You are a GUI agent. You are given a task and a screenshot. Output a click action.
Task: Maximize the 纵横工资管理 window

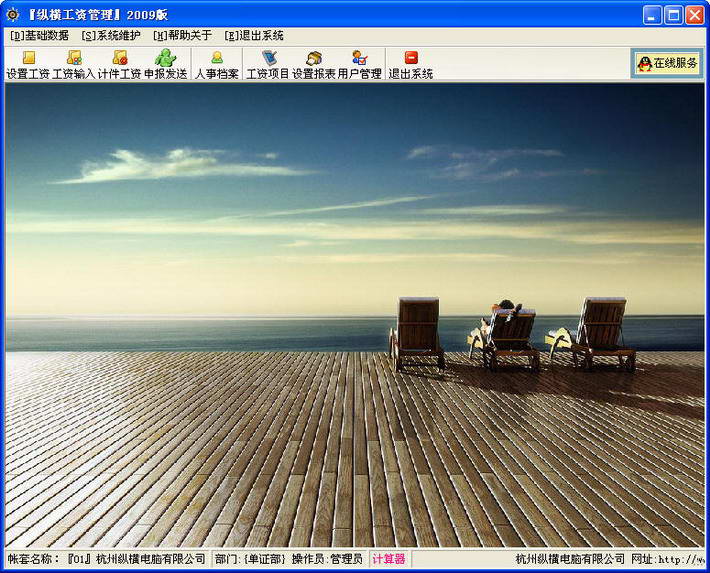click(x=673, y=15)
